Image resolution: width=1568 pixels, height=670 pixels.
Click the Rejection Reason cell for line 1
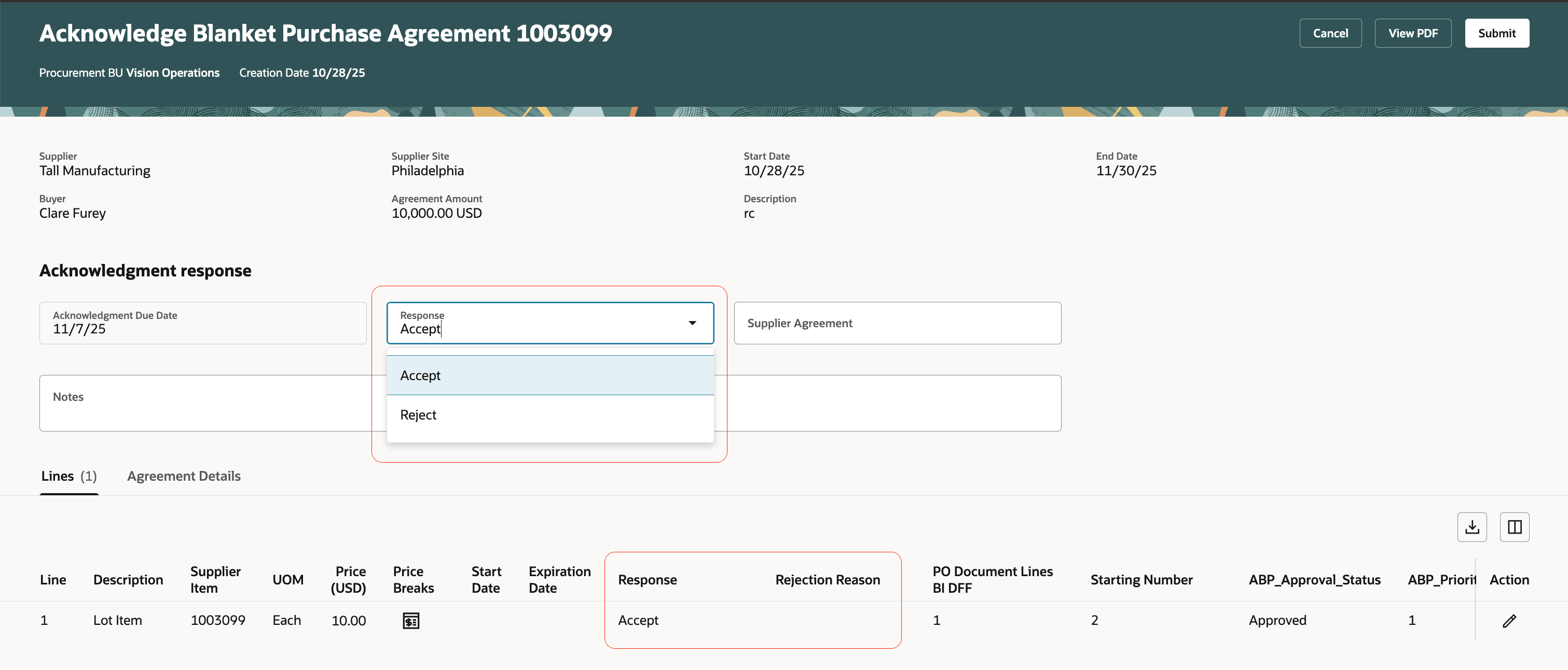coord(827,620)
